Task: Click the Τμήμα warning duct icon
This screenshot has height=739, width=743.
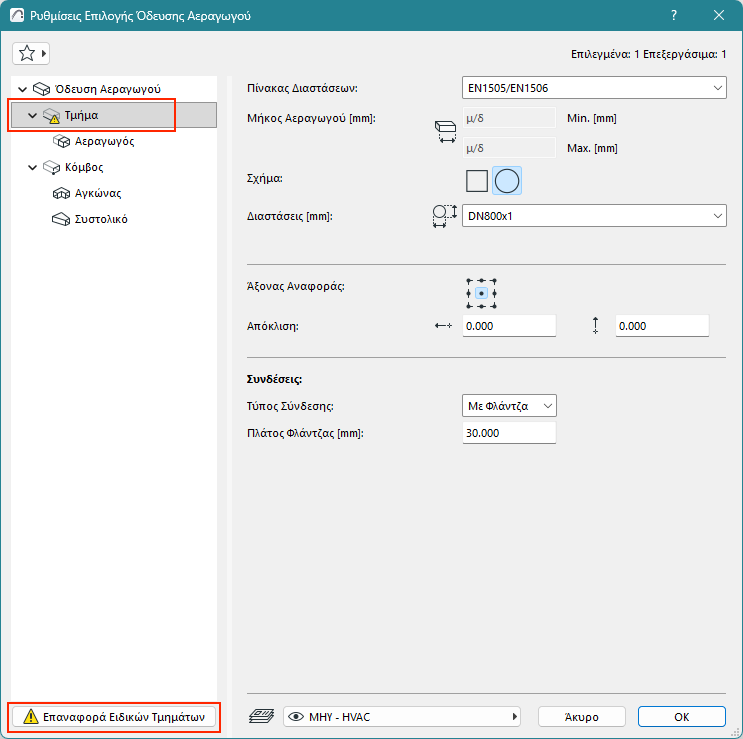Action: 51,116
